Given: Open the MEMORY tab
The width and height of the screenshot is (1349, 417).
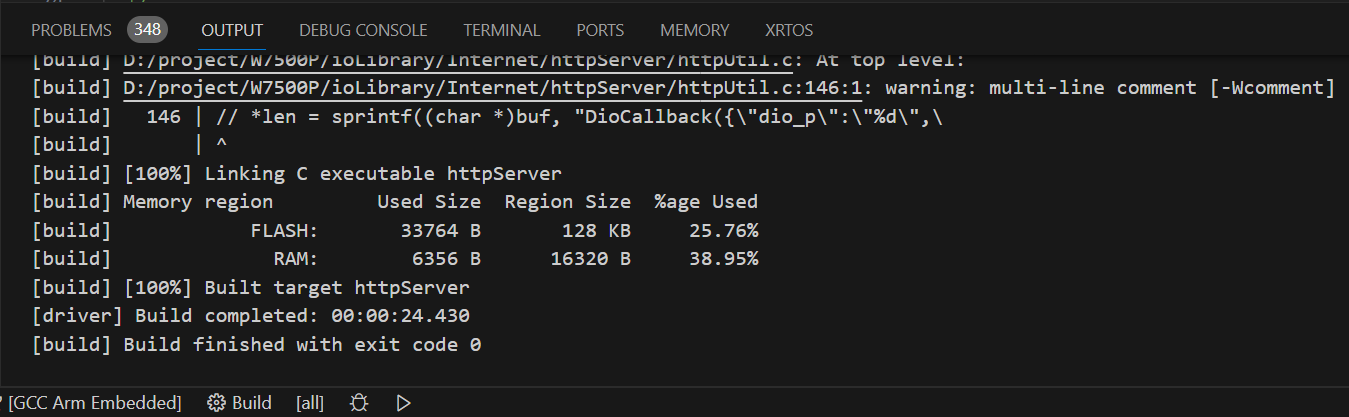Looking at the screenshot, I should 694,30.
